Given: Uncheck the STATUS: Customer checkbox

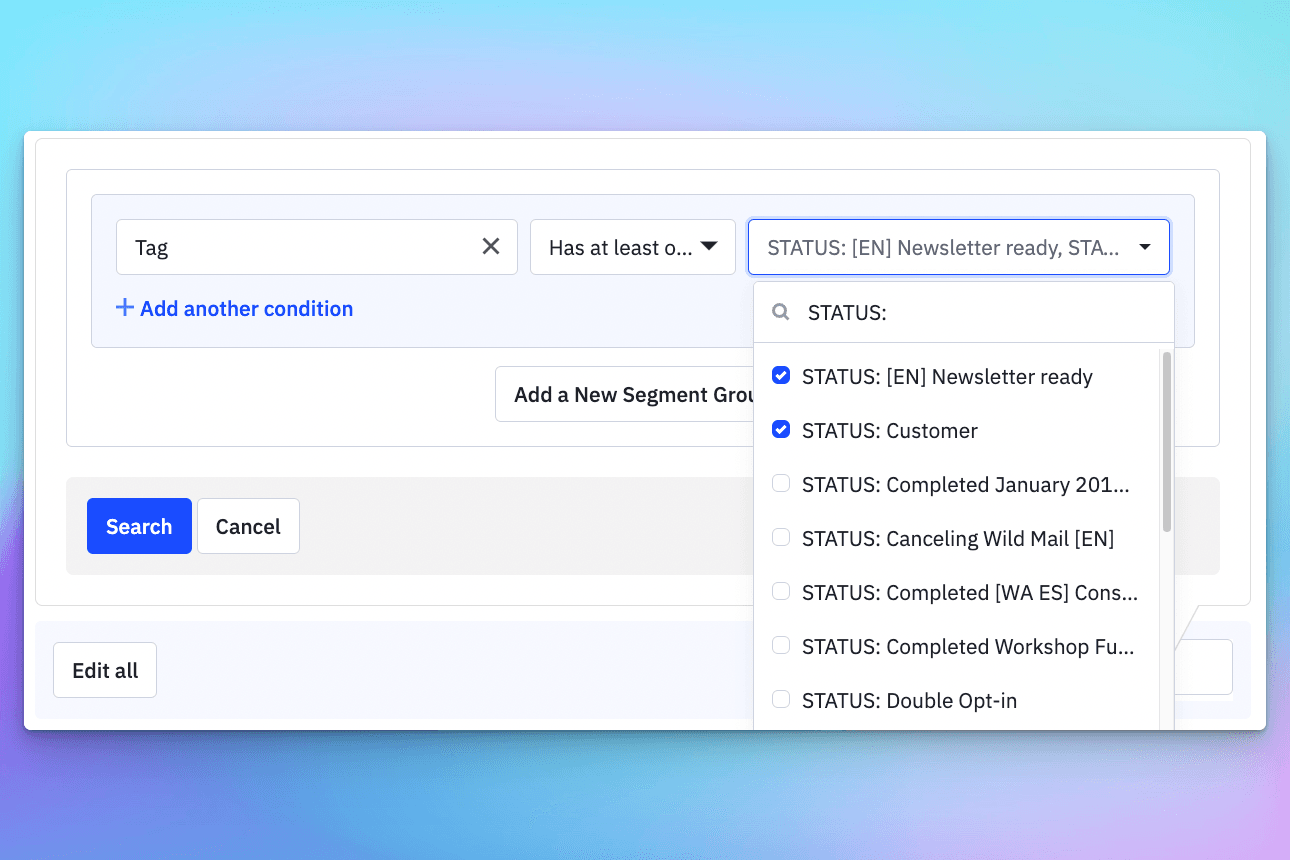Looking at the screenshot, I should 781,430.
